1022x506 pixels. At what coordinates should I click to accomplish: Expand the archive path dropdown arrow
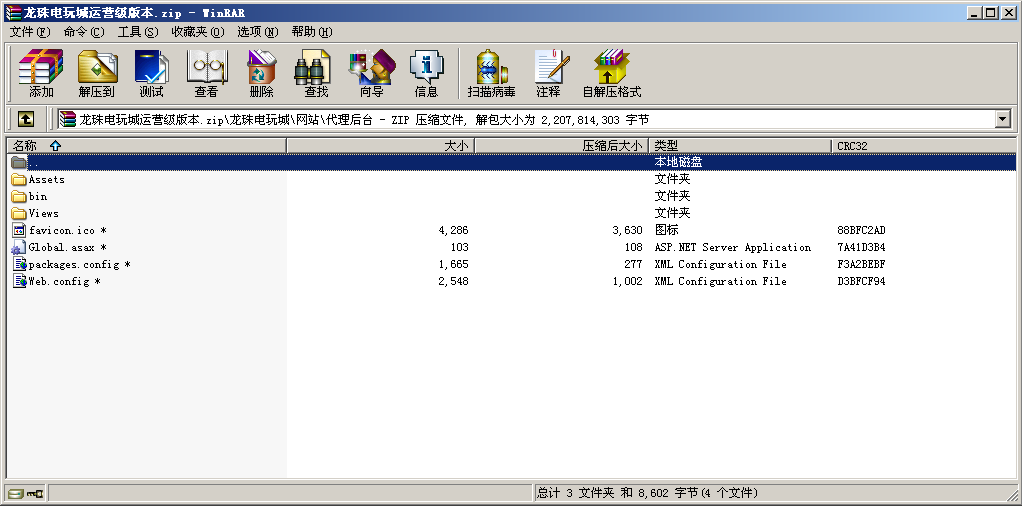pyautogui.click(x=1003, y=119)
